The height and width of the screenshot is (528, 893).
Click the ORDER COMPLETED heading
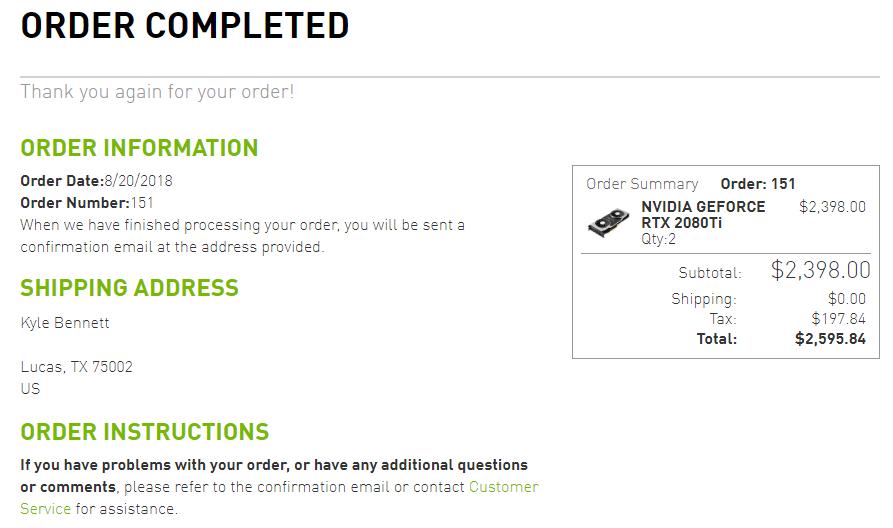(x=185, y=26)
